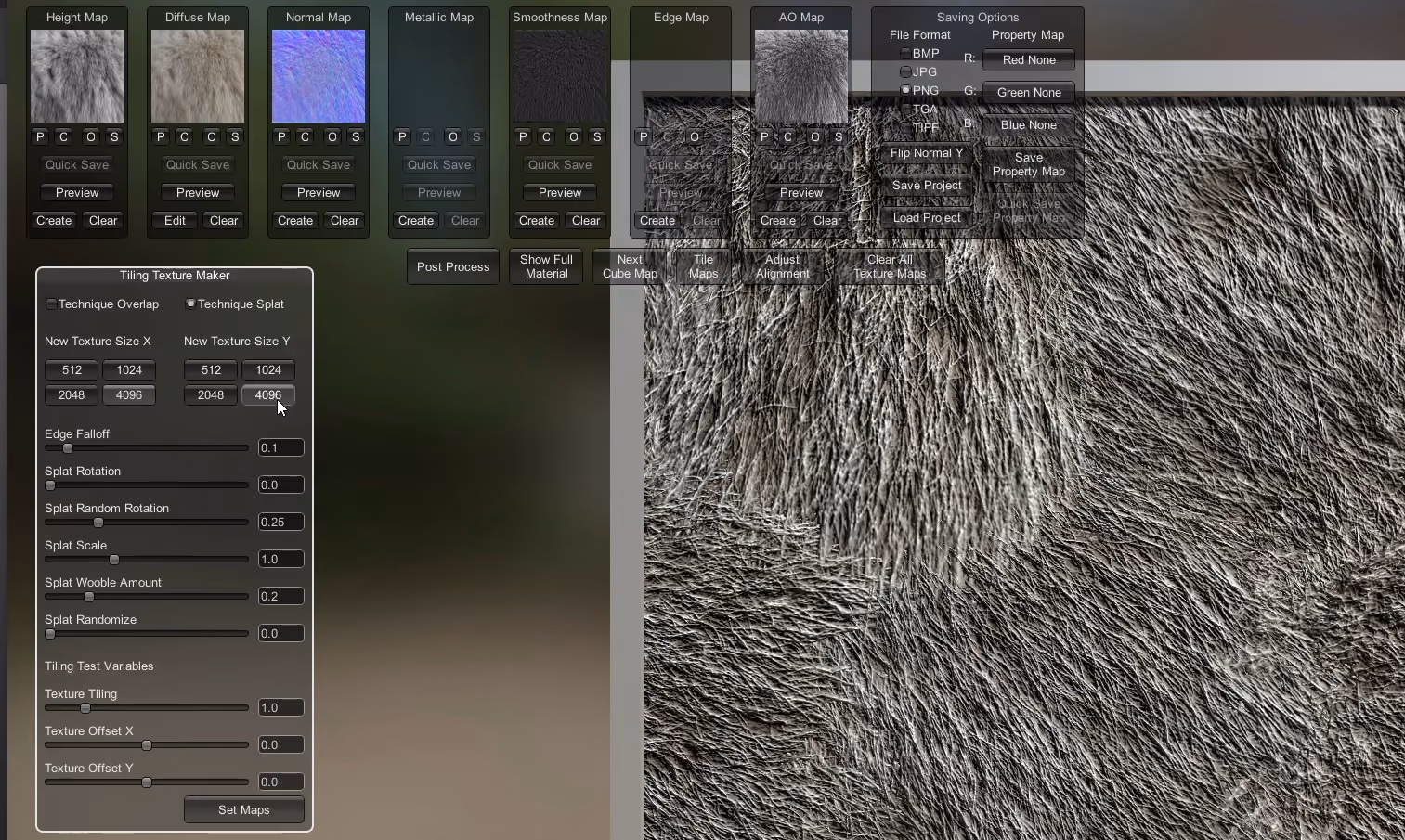Click the C button under AO Map
Image resolution: width=1405 pixels, height=840 pixels.
787,136
